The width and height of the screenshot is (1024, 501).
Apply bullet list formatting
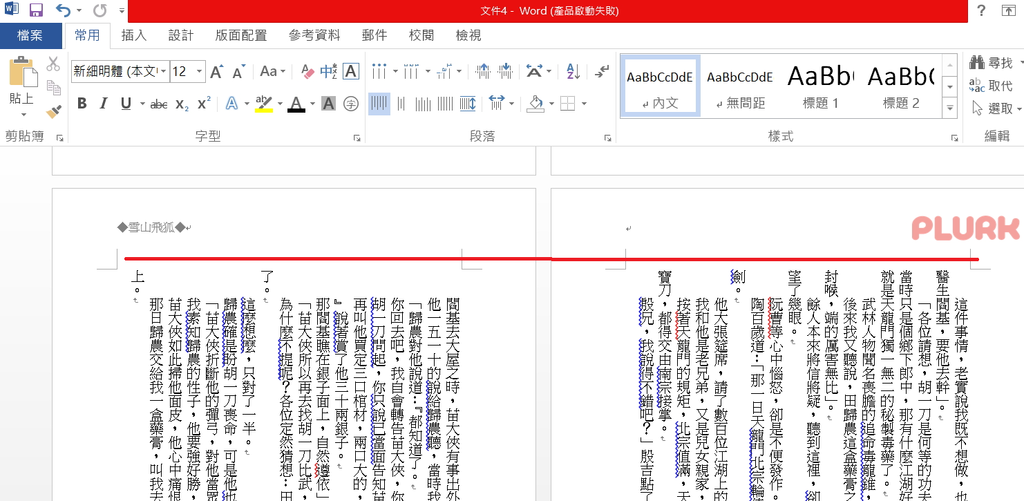click(379, 71)
